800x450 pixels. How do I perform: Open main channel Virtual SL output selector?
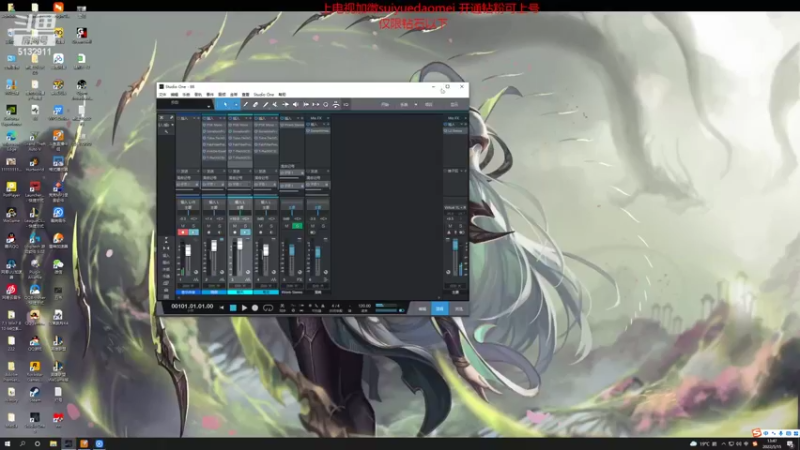click(455, 208)
